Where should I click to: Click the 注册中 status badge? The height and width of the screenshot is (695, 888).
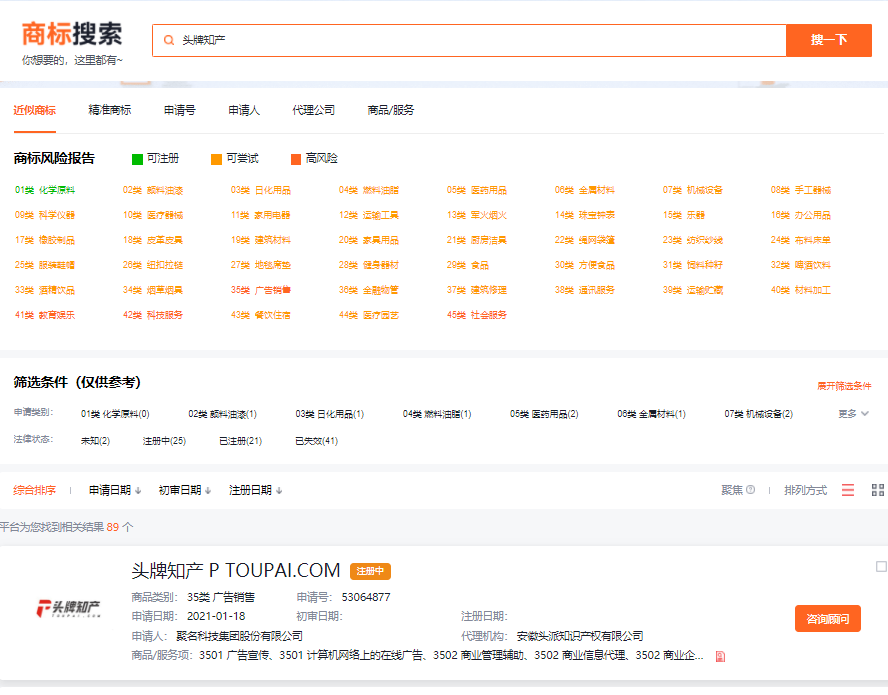click(x=370, y=572)
